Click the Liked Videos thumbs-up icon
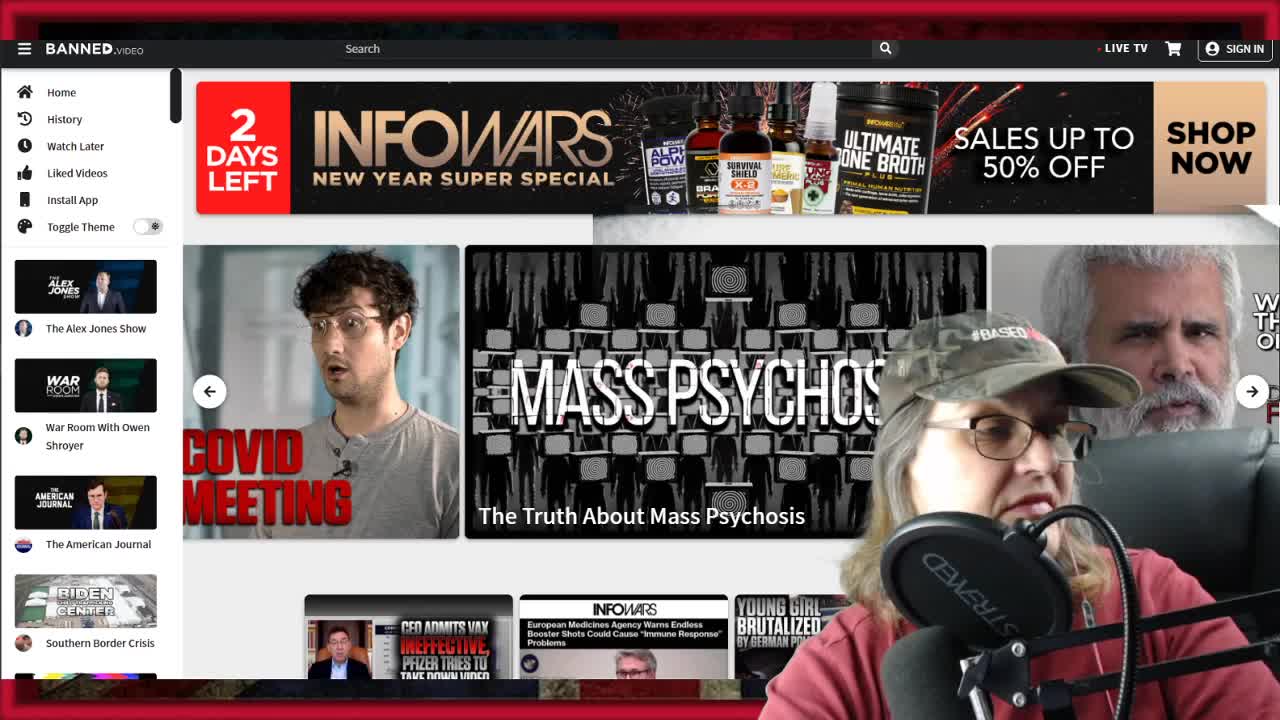The width and height of the screenshot is (1280, 720). coord(25,173)
